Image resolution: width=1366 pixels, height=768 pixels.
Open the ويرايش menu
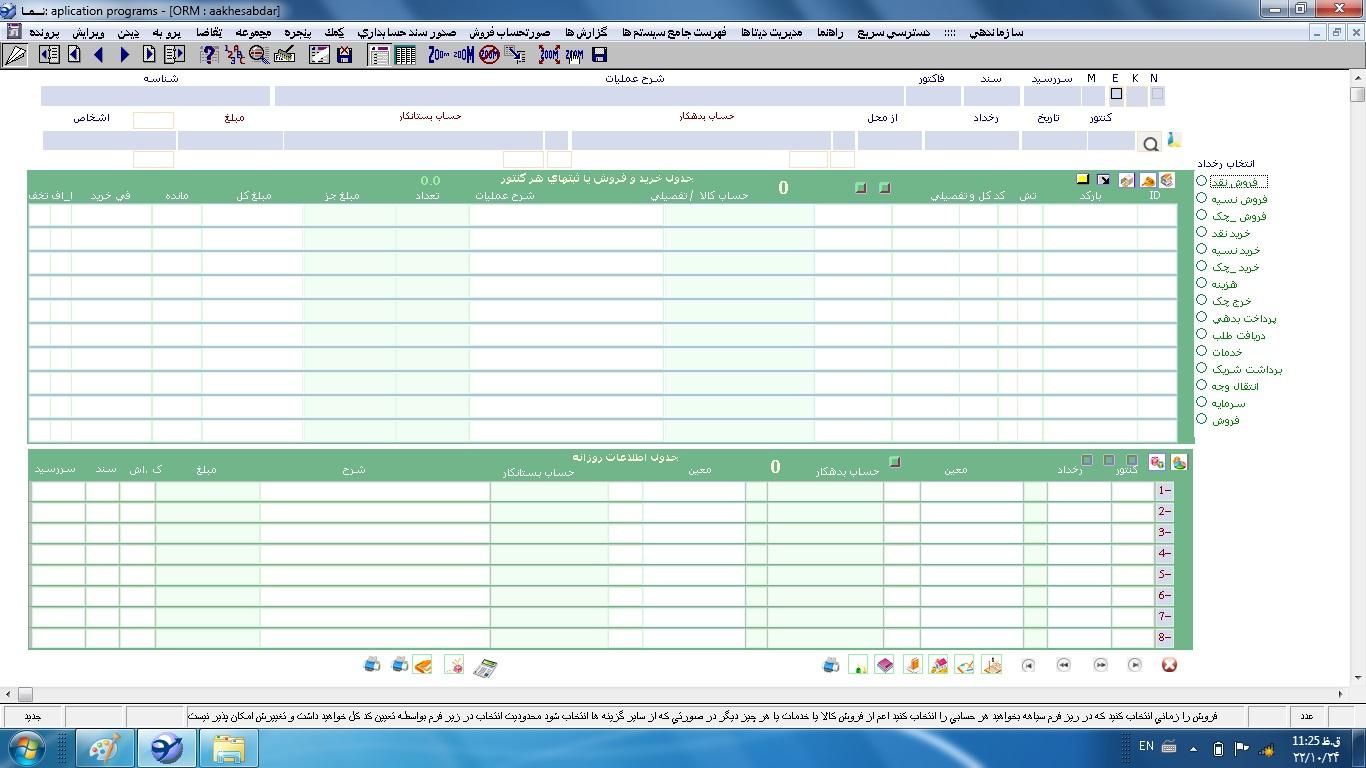point(87,32)
